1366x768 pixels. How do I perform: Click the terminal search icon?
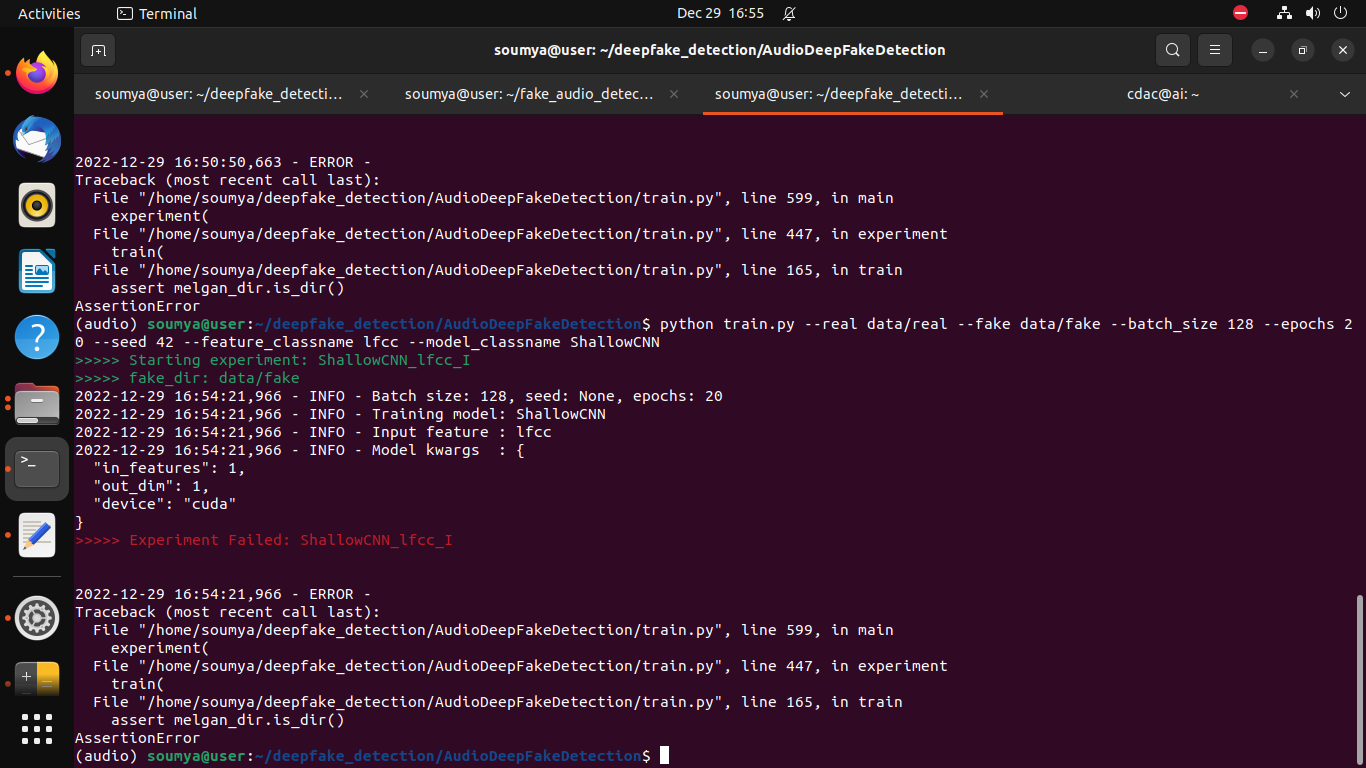pos(1172,49)
